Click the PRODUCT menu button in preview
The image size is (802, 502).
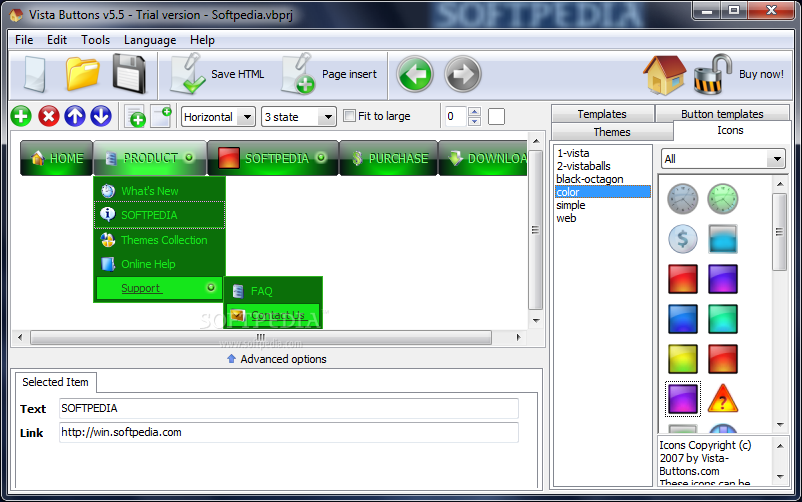point(150,158)
